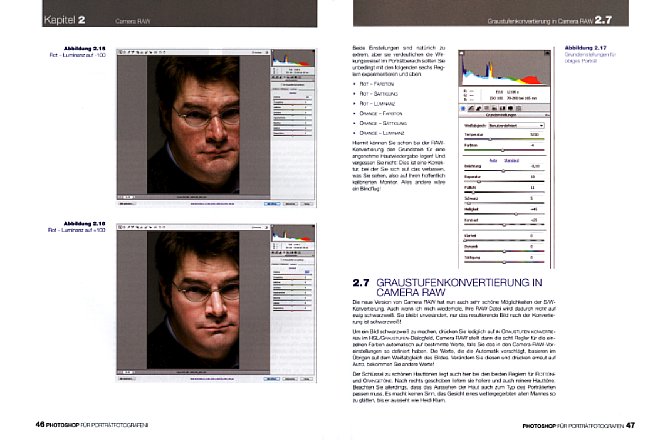Image resolution: width=668 pixels, height=440 pixels.
Task: Toggle shadow clipping warning on the large histogram
Action: (461, 53)
